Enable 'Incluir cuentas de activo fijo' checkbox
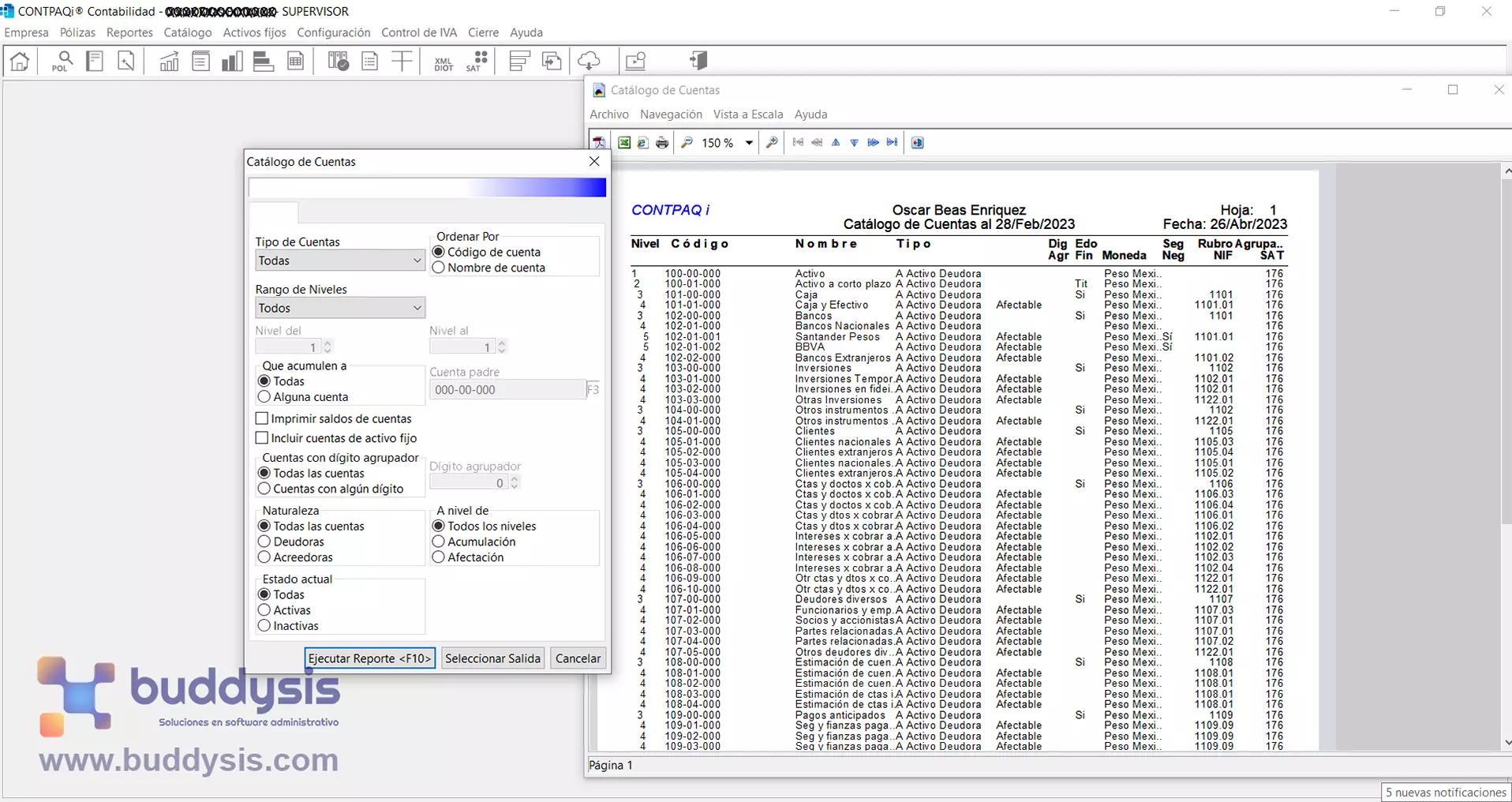The image size is (1512, 802). [262, 438]
